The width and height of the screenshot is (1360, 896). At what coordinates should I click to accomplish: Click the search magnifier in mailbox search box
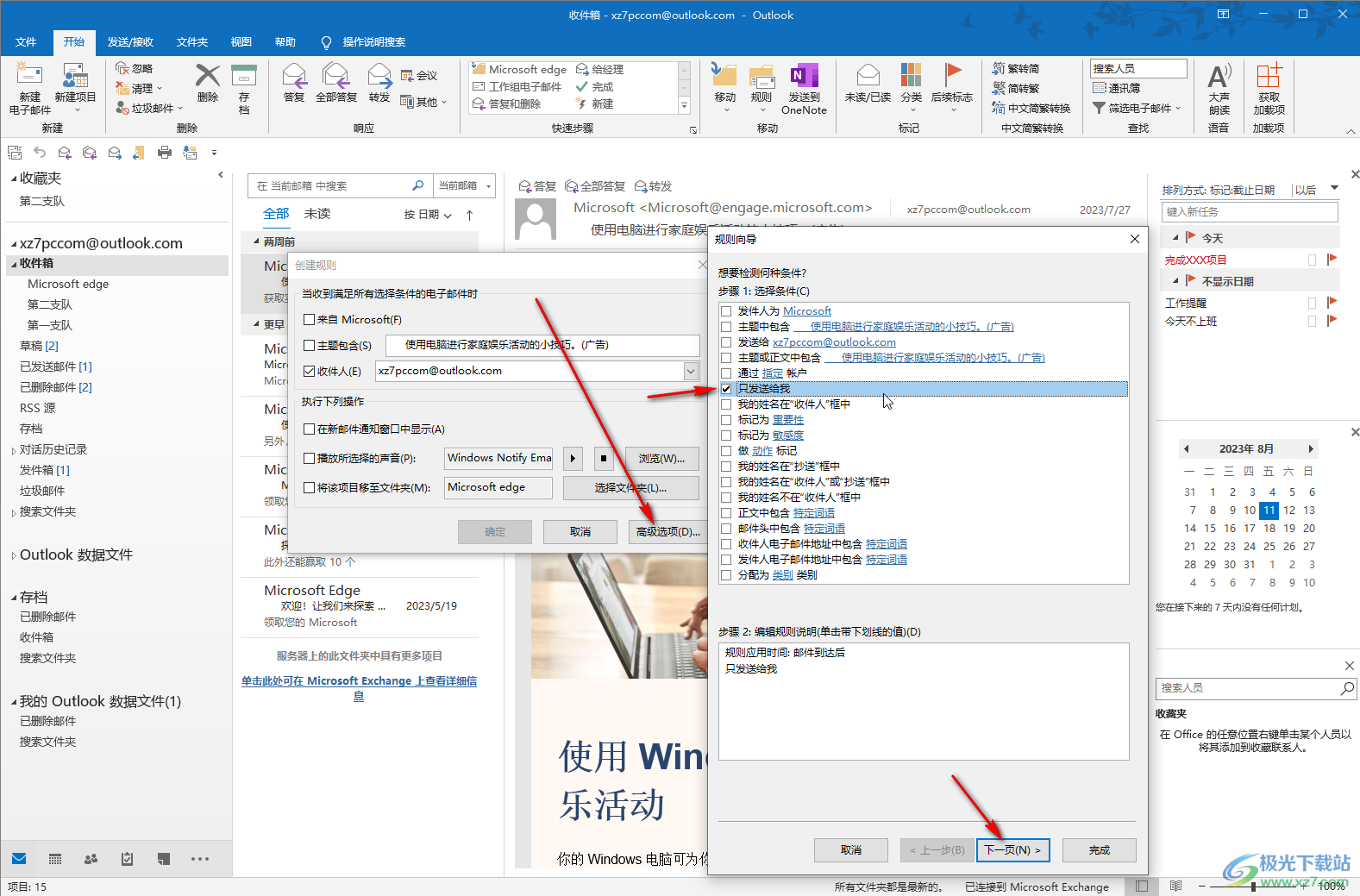click(418, 185)
